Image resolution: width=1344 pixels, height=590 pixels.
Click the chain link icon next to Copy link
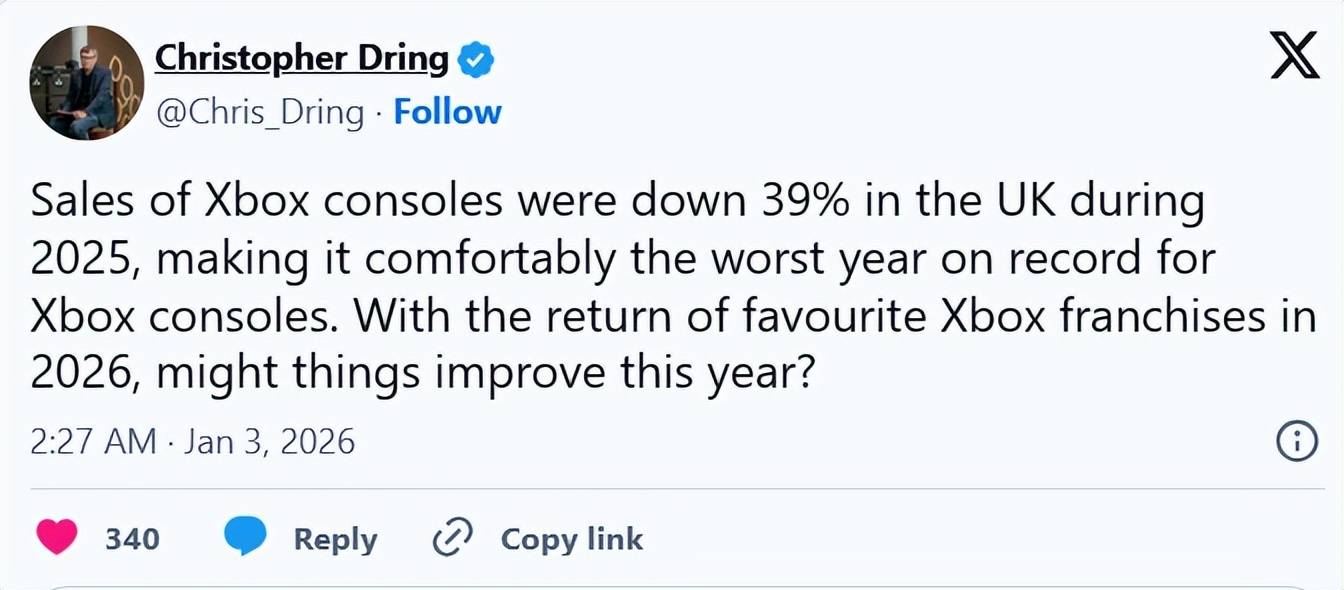click(453, 538)
